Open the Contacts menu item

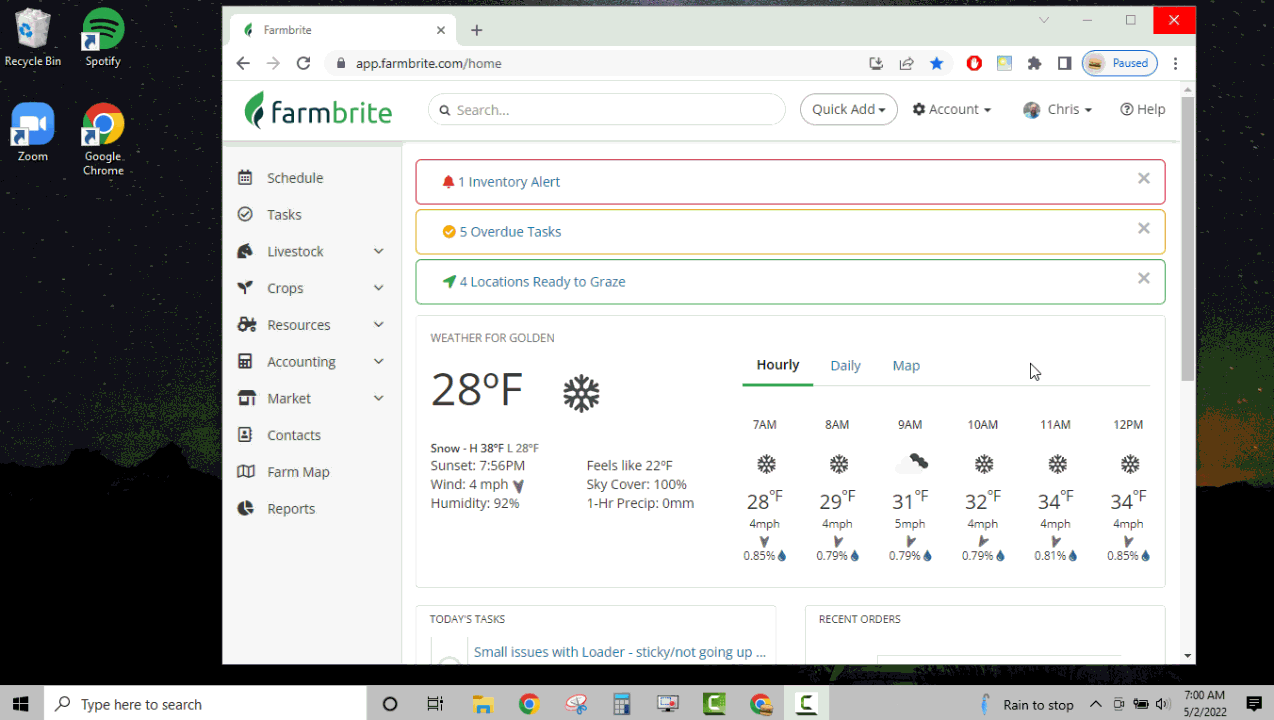click(294, 435)
